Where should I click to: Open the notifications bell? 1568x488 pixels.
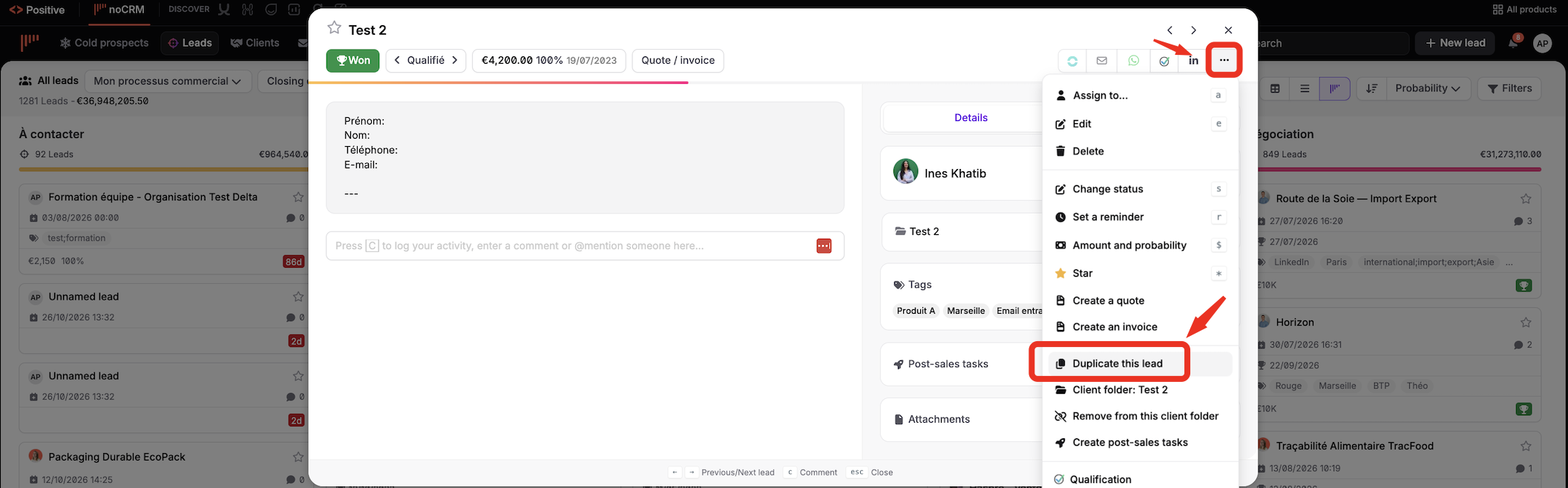[x=1513, y=42]
